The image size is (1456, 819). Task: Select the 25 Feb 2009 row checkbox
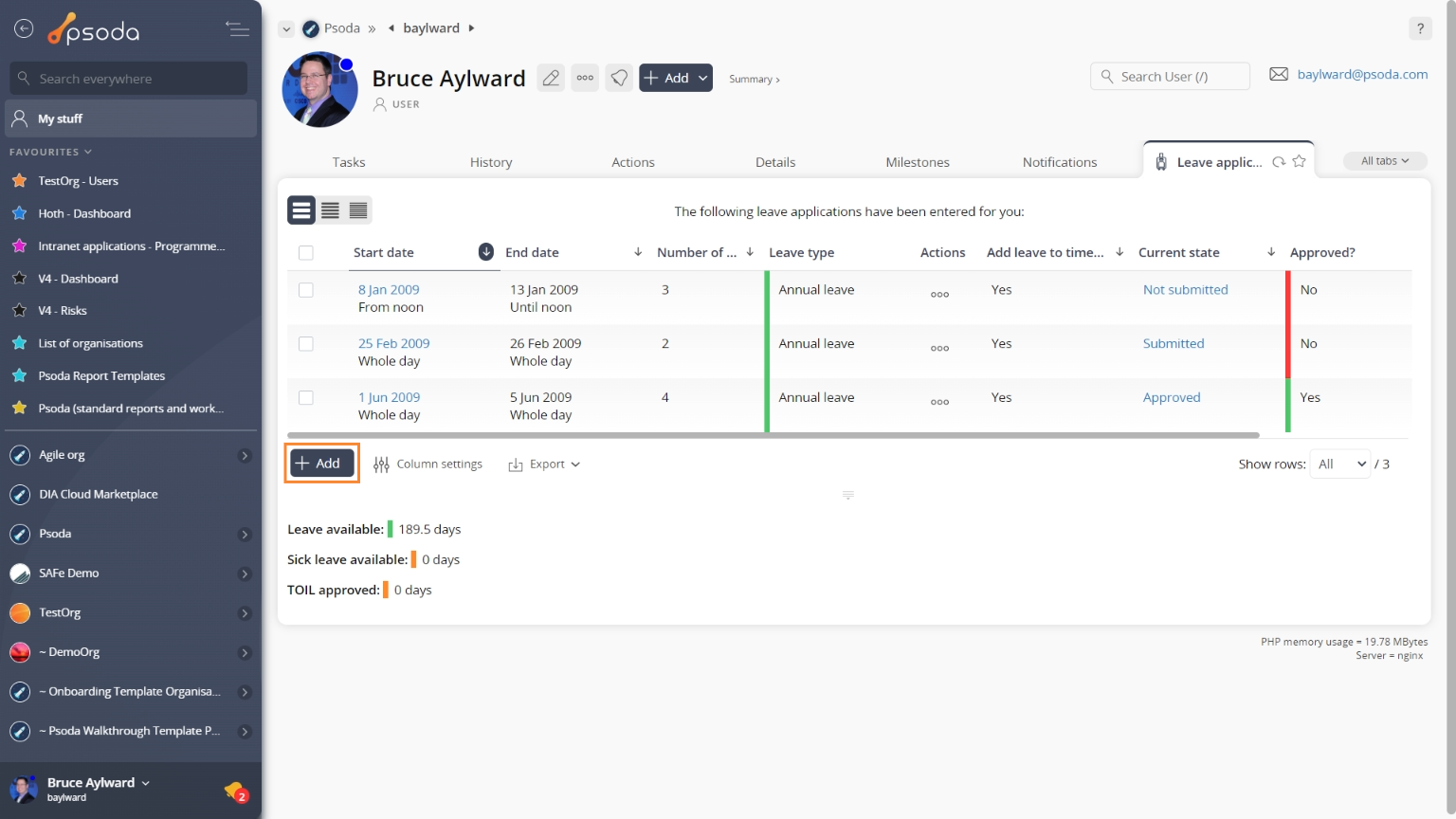305,344
